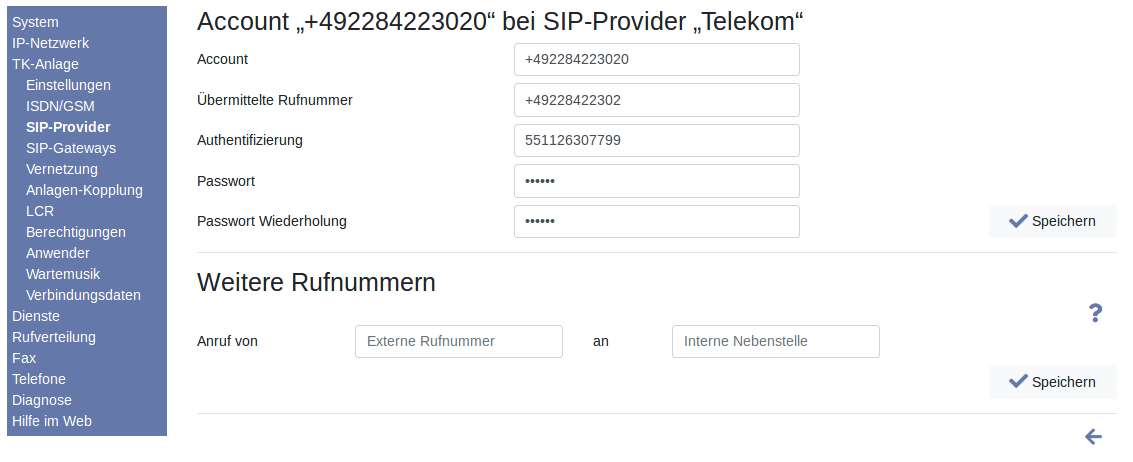The image size is (1133, 462).
Task: Save the Weitere Rufnummern entry
Action: pyautogui.click(x=1052, y=382)
